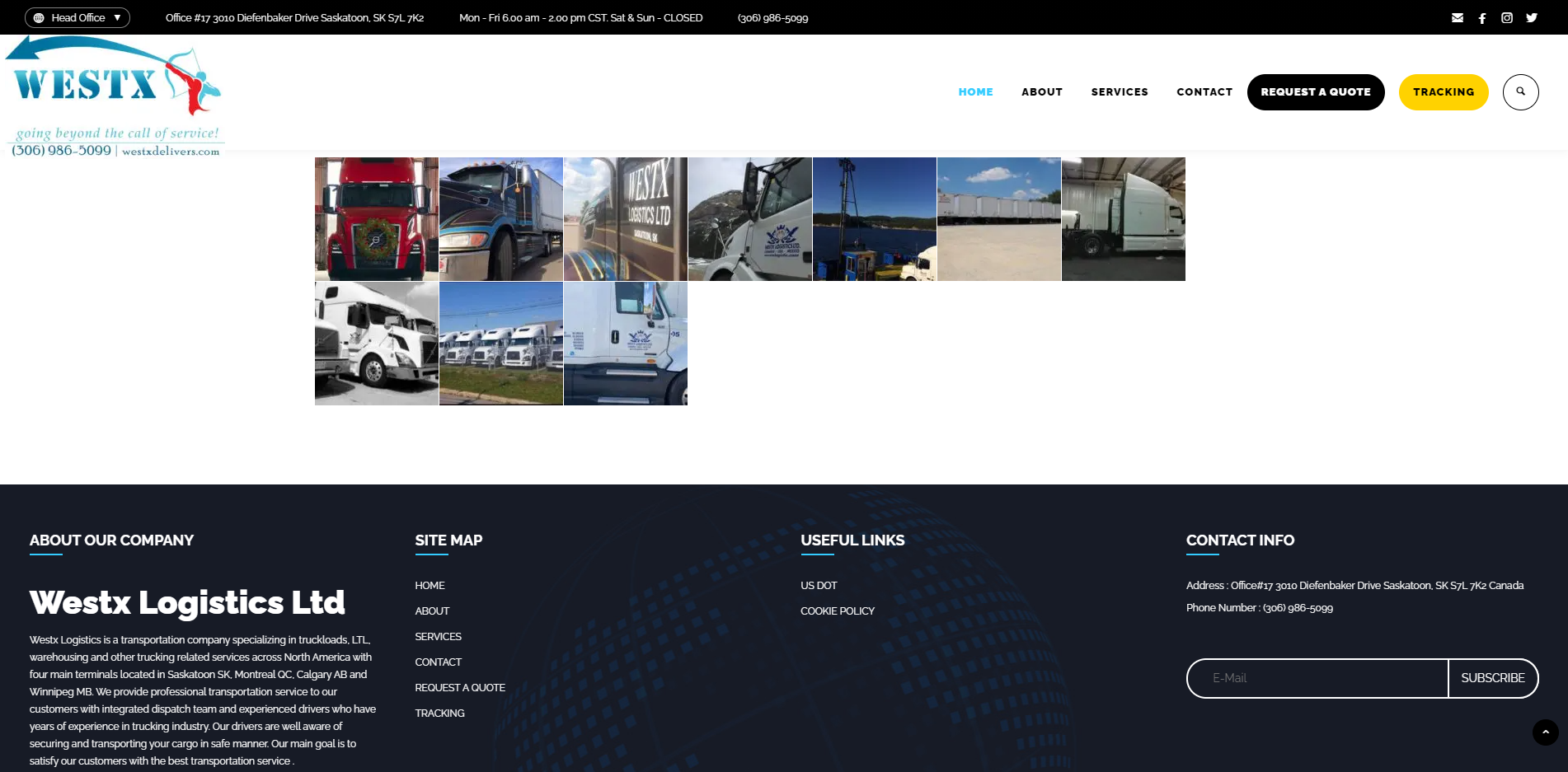Open the row of white trailers photo
1568x772 pixels.
click(999, 219)
